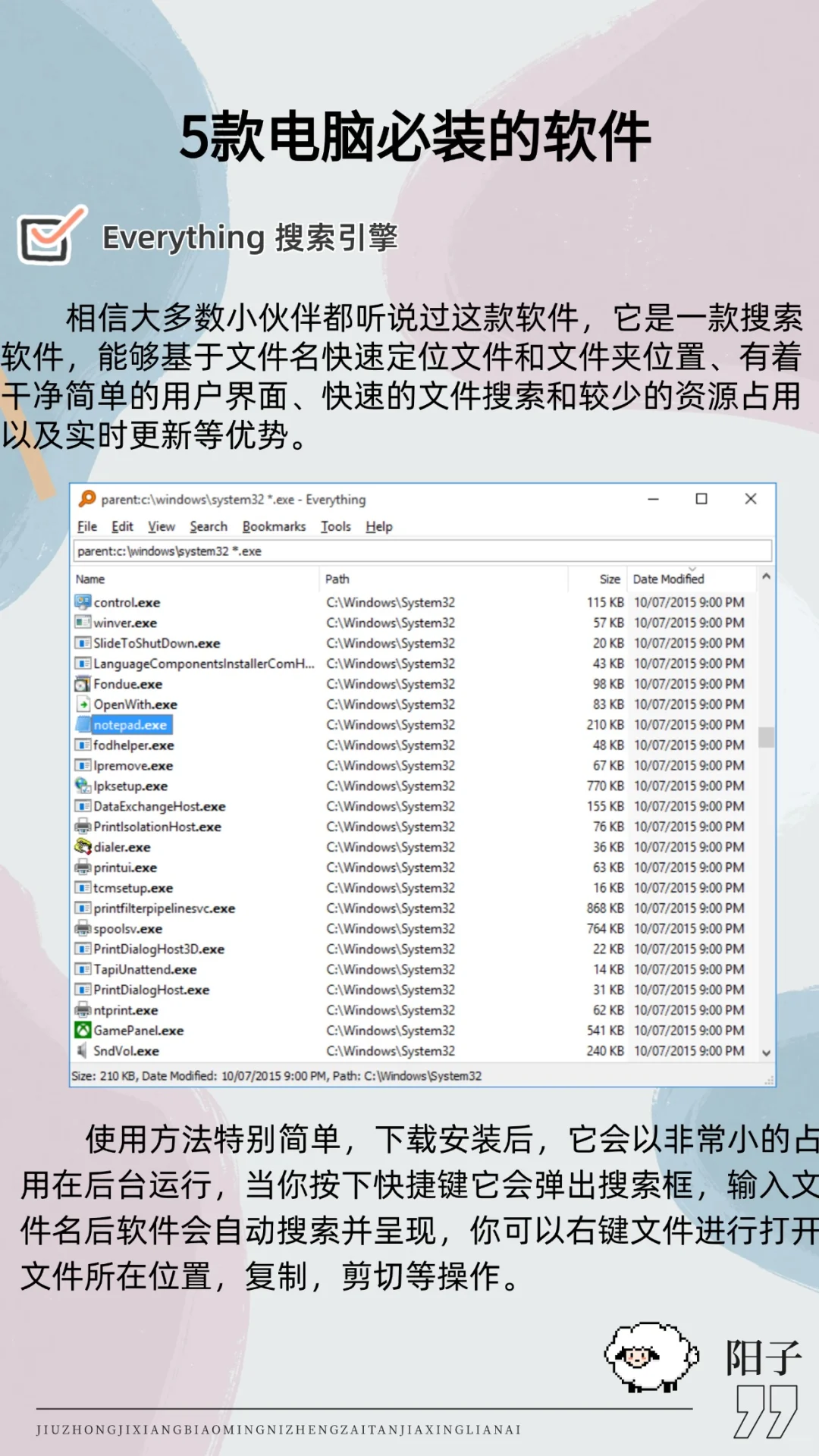819x1456 pixels.
Task: Maximize the Everything window
Action: tap(701, 499)
